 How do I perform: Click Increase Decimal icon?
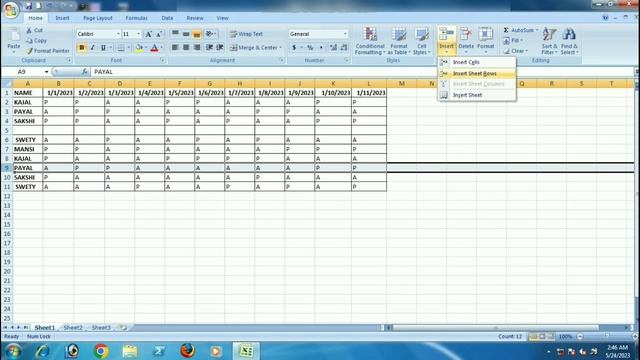pos(333,48)
